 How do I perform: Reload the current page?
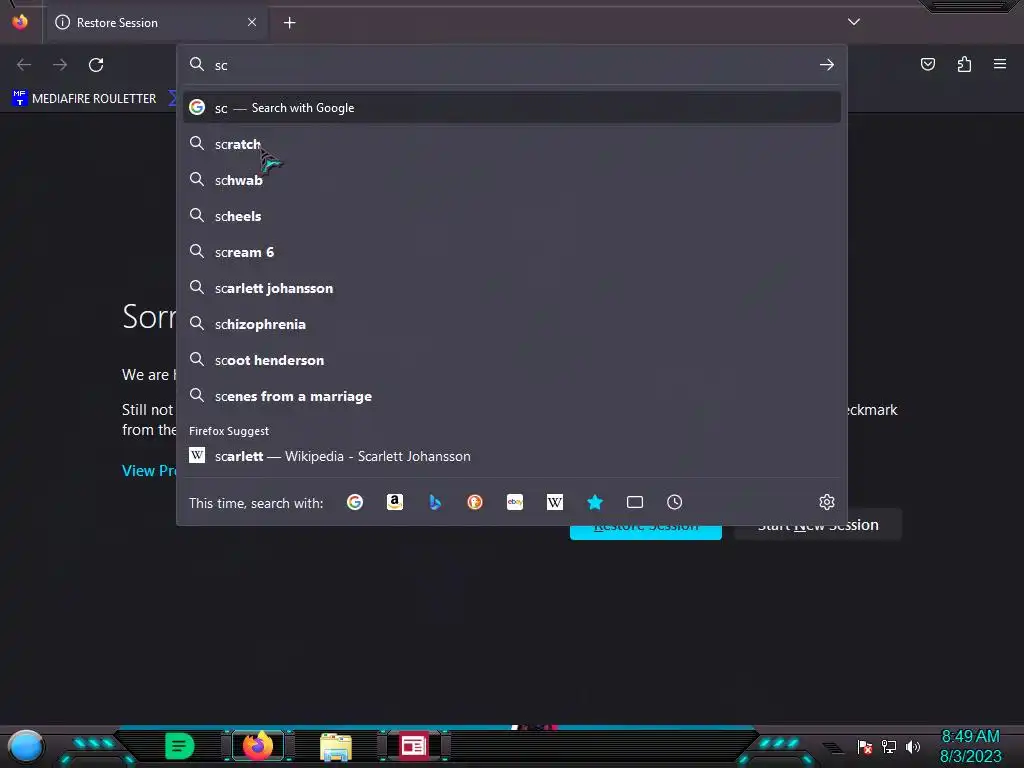(96, 65)
